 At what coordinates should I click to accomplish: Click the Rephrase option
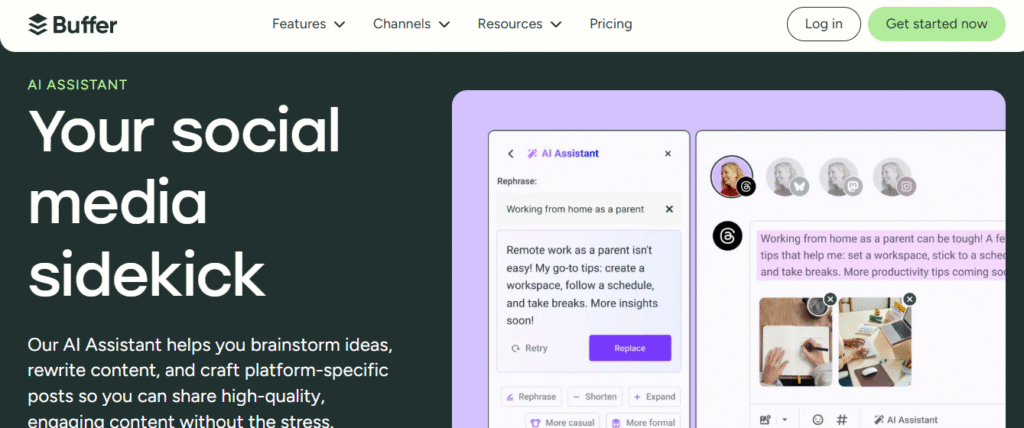point(531,397)
